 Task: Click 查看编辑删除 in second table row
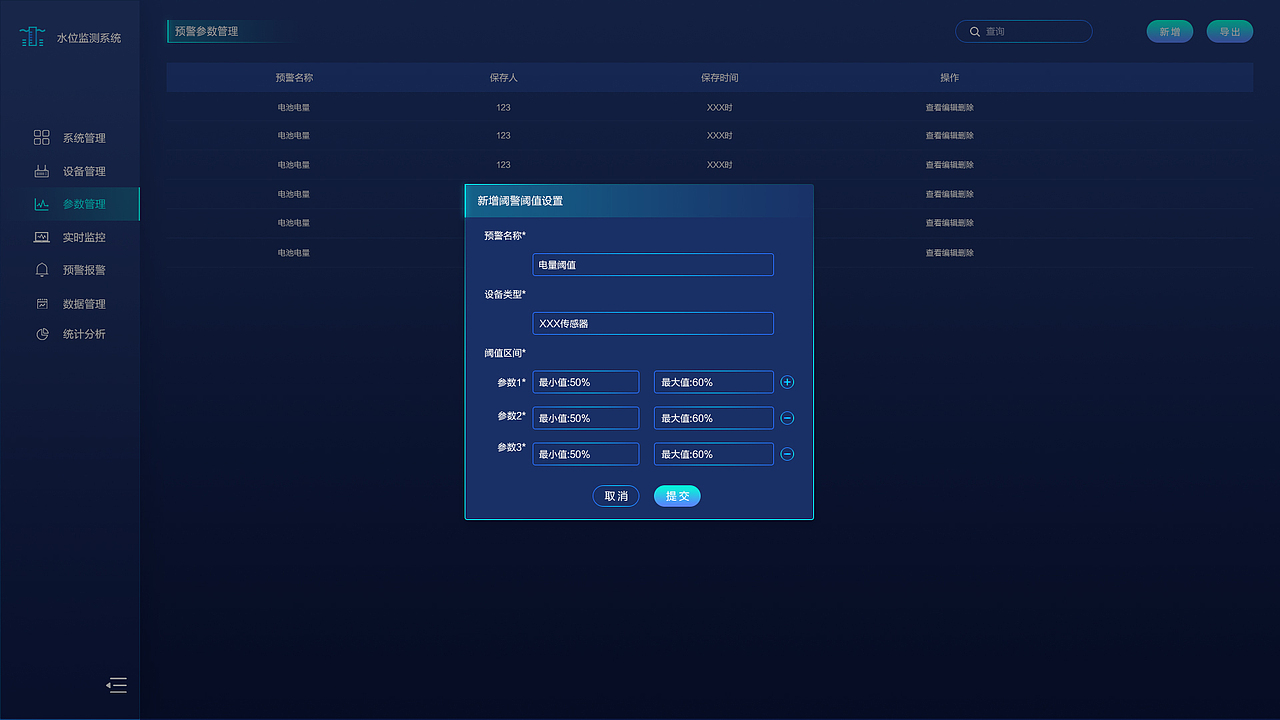click(949, 135)
